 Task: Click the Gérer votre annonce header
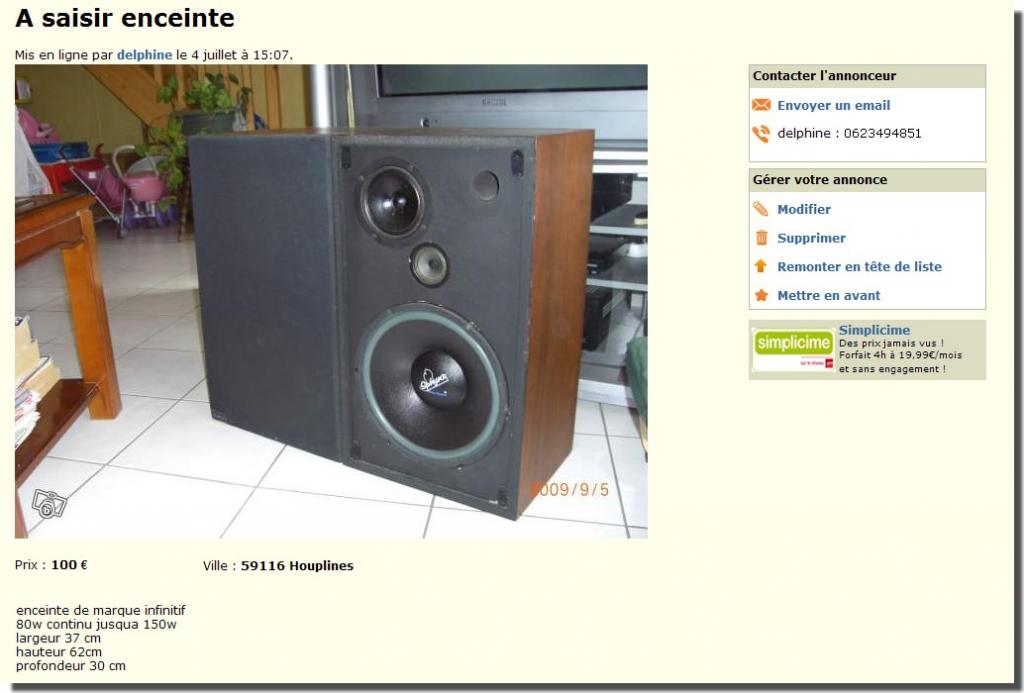820,180
